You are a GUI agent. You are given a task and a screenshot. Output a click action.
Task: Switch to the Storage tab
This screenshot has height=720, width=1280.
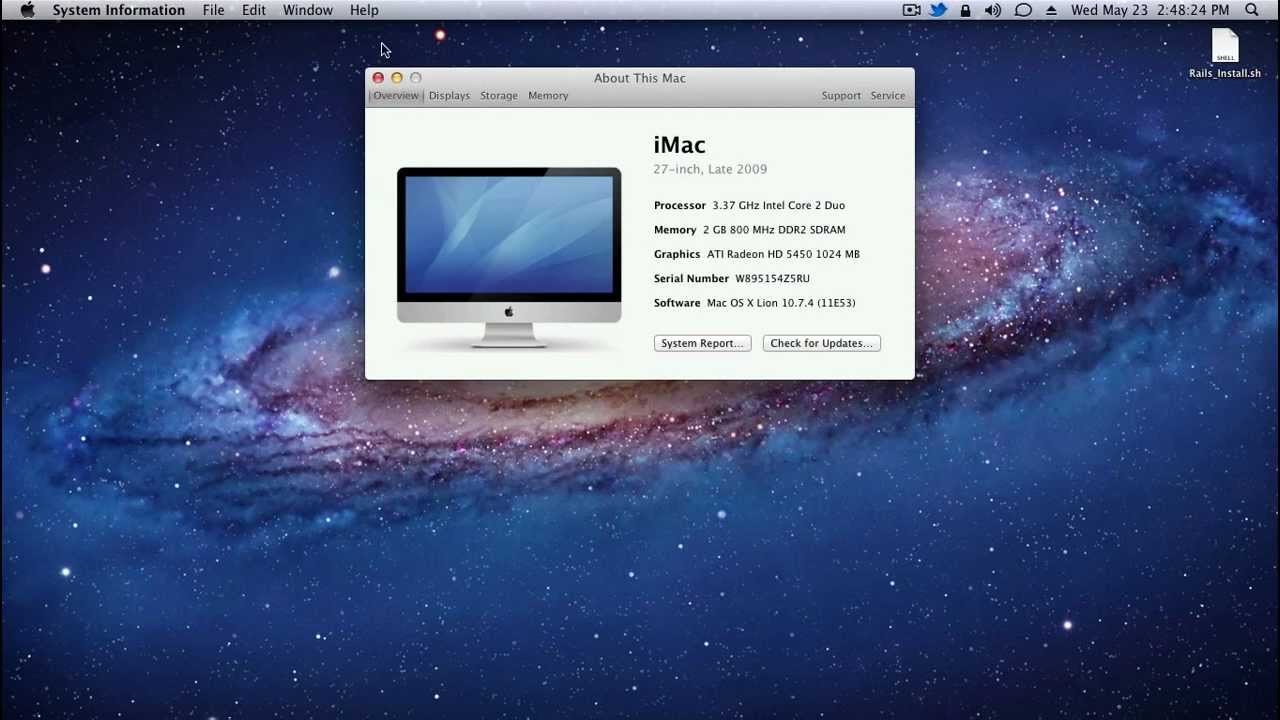click(499, 96)
